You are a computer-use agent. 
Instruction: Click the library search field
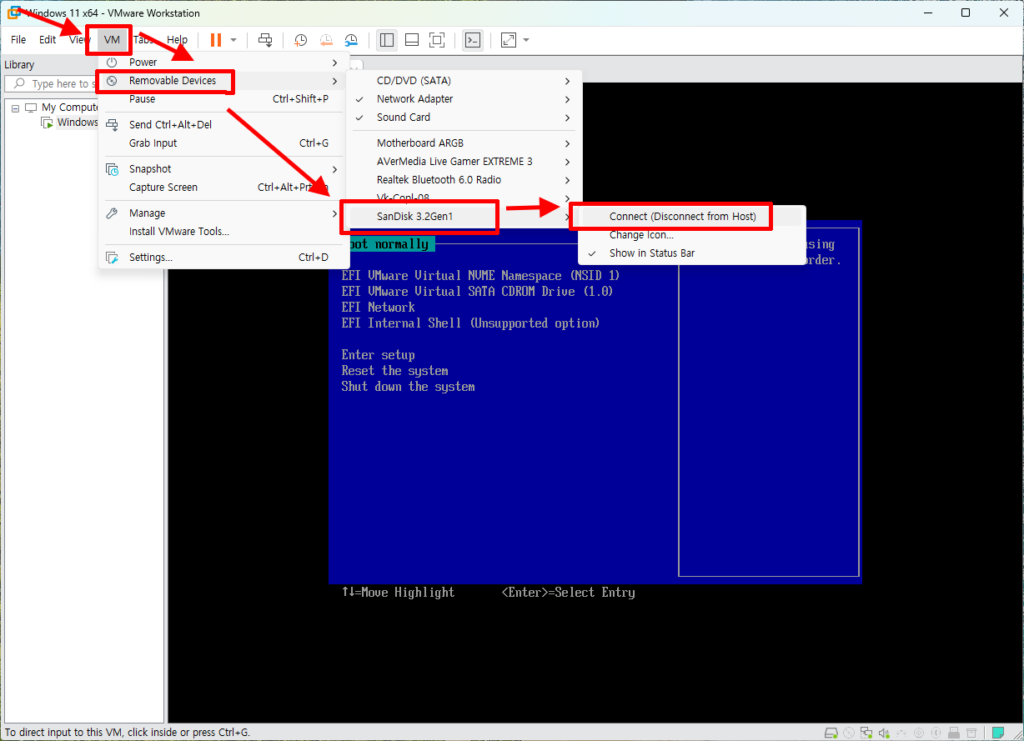[52, 84]
